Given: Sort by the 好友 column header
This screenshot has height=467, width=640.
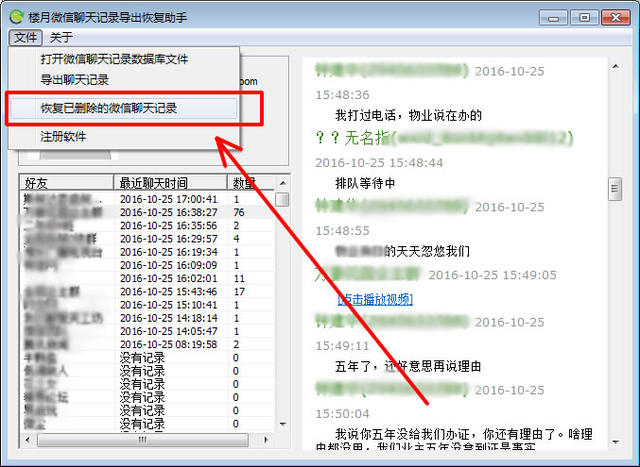Looking at the screenshot, I should 67,183.
